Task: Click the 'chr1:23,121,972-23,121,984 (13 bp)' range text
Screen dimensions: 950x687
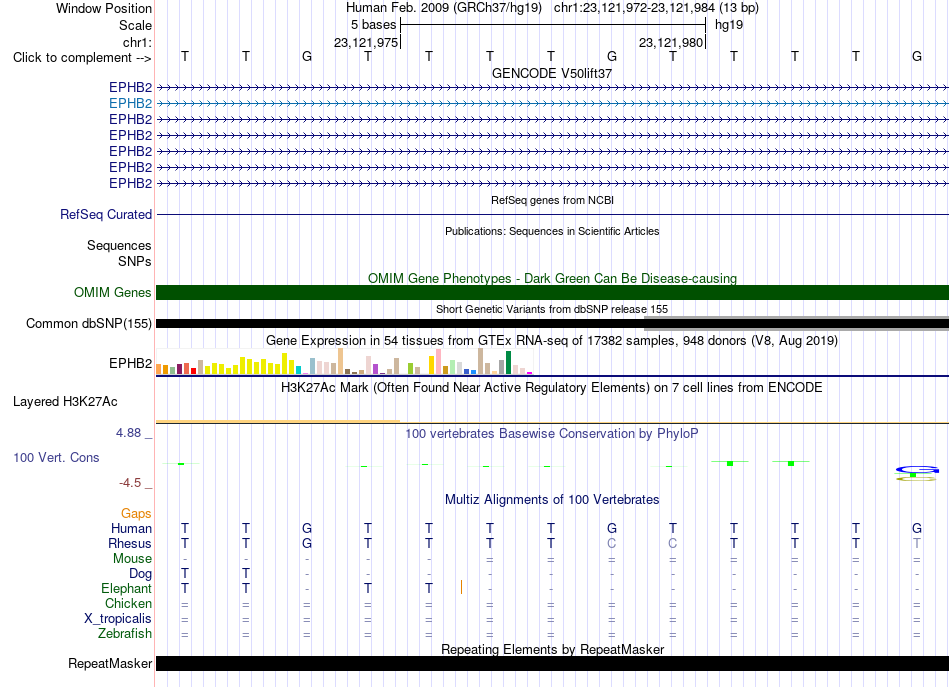Action: point(656,8)
